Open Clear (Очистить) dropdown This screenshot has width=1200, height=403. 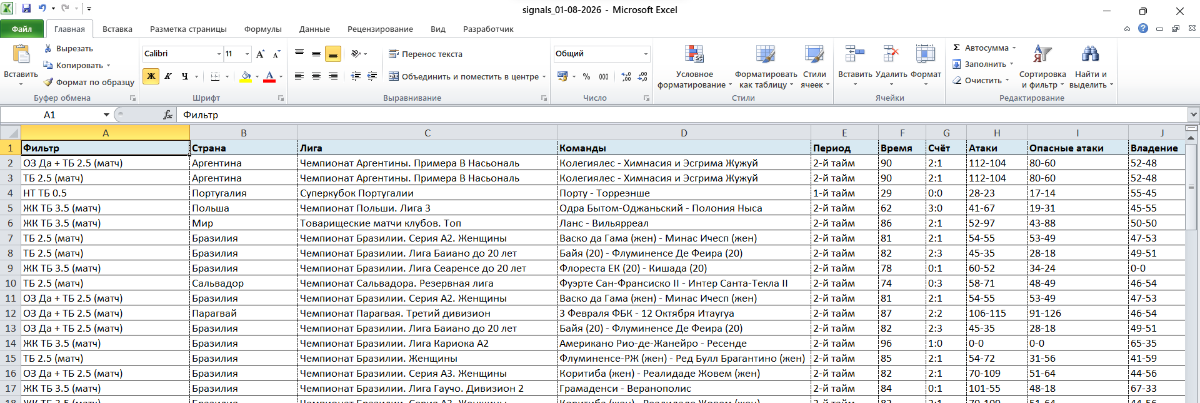pos(980,80)
